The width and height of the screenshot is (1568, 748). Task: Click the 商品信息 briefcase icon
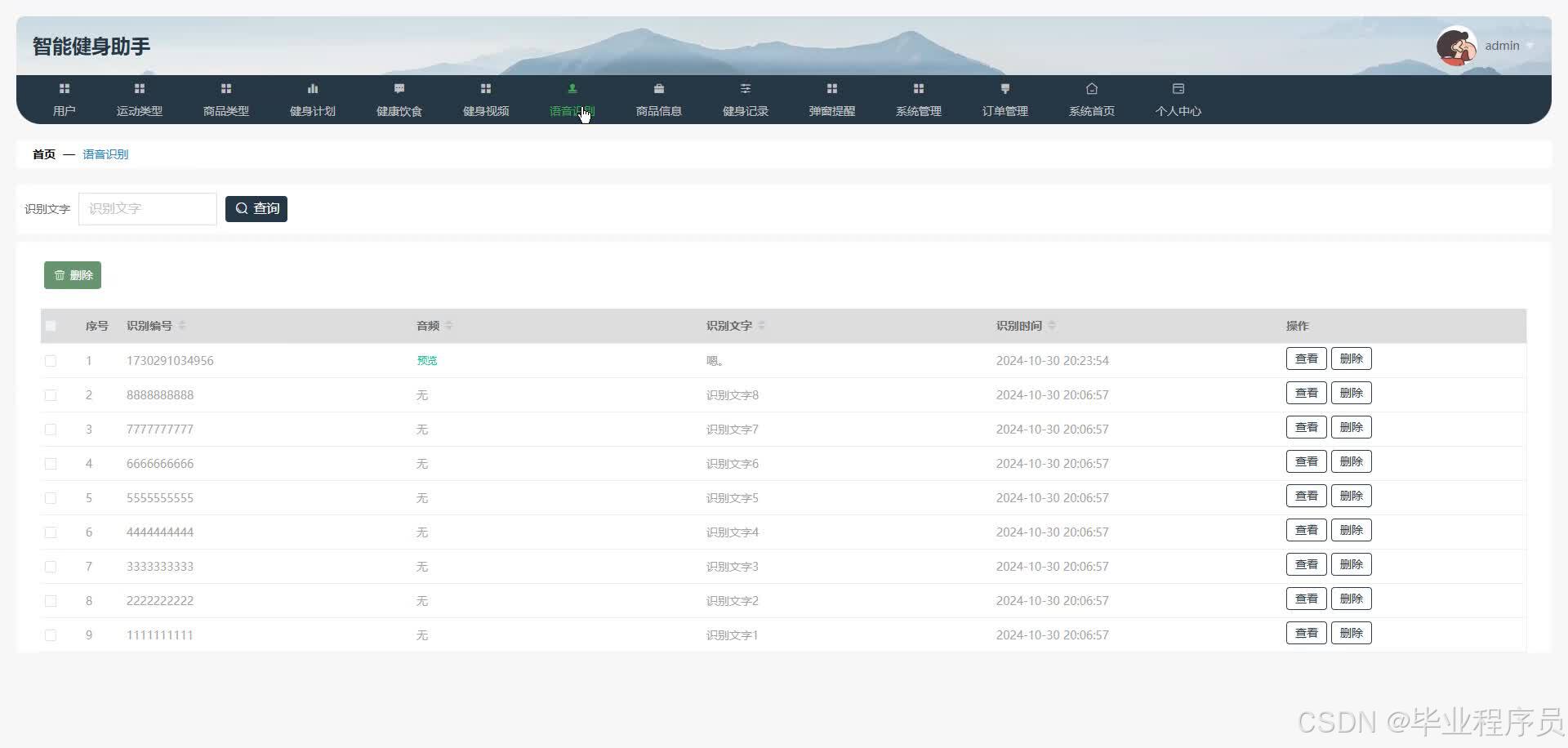659,88
